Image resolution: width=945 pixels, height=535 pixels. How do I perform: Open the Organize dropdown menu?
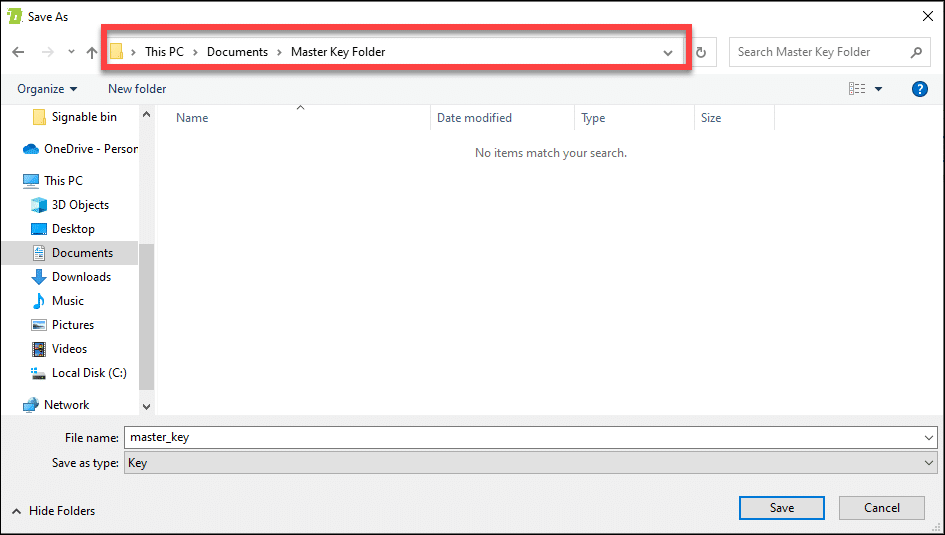tap(47, 89)
